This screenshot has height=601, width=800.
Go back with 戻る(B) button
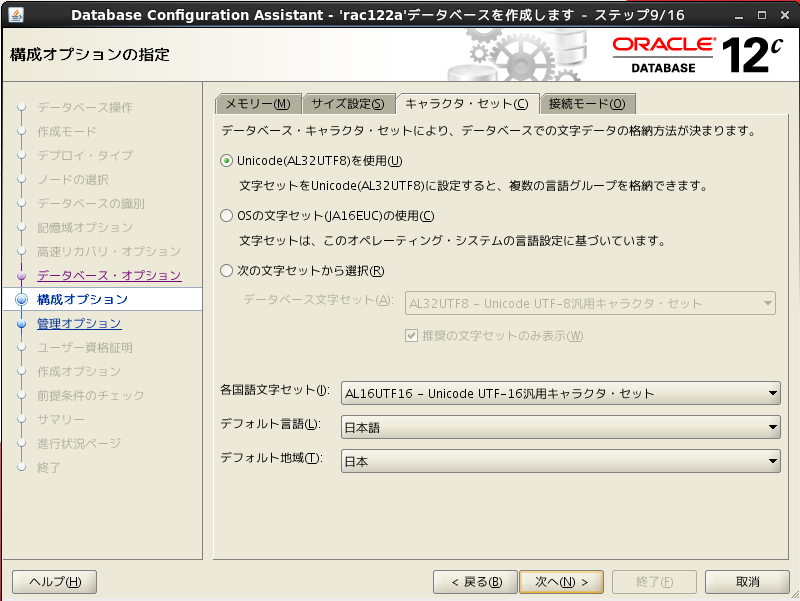point(476,582)
